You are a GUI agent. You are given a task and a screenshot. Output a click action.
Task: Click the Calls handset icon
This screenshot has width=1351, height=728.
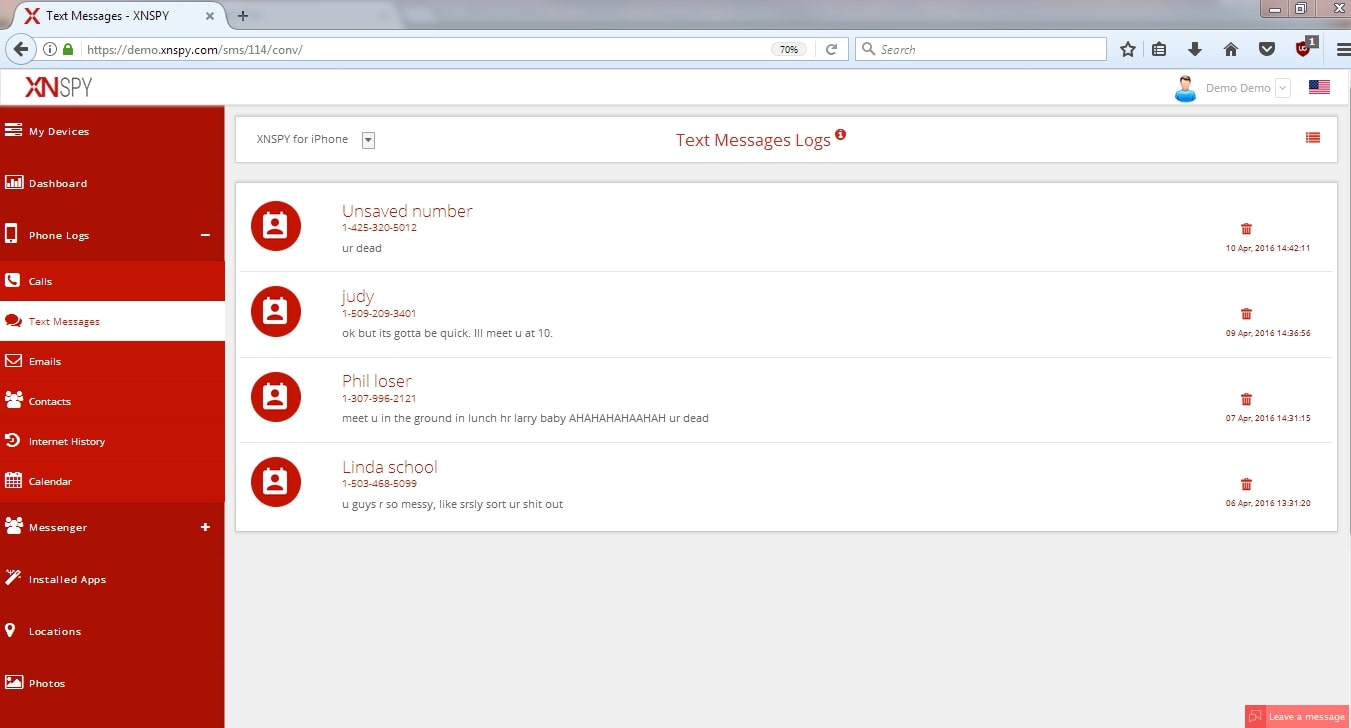point(12,280)
